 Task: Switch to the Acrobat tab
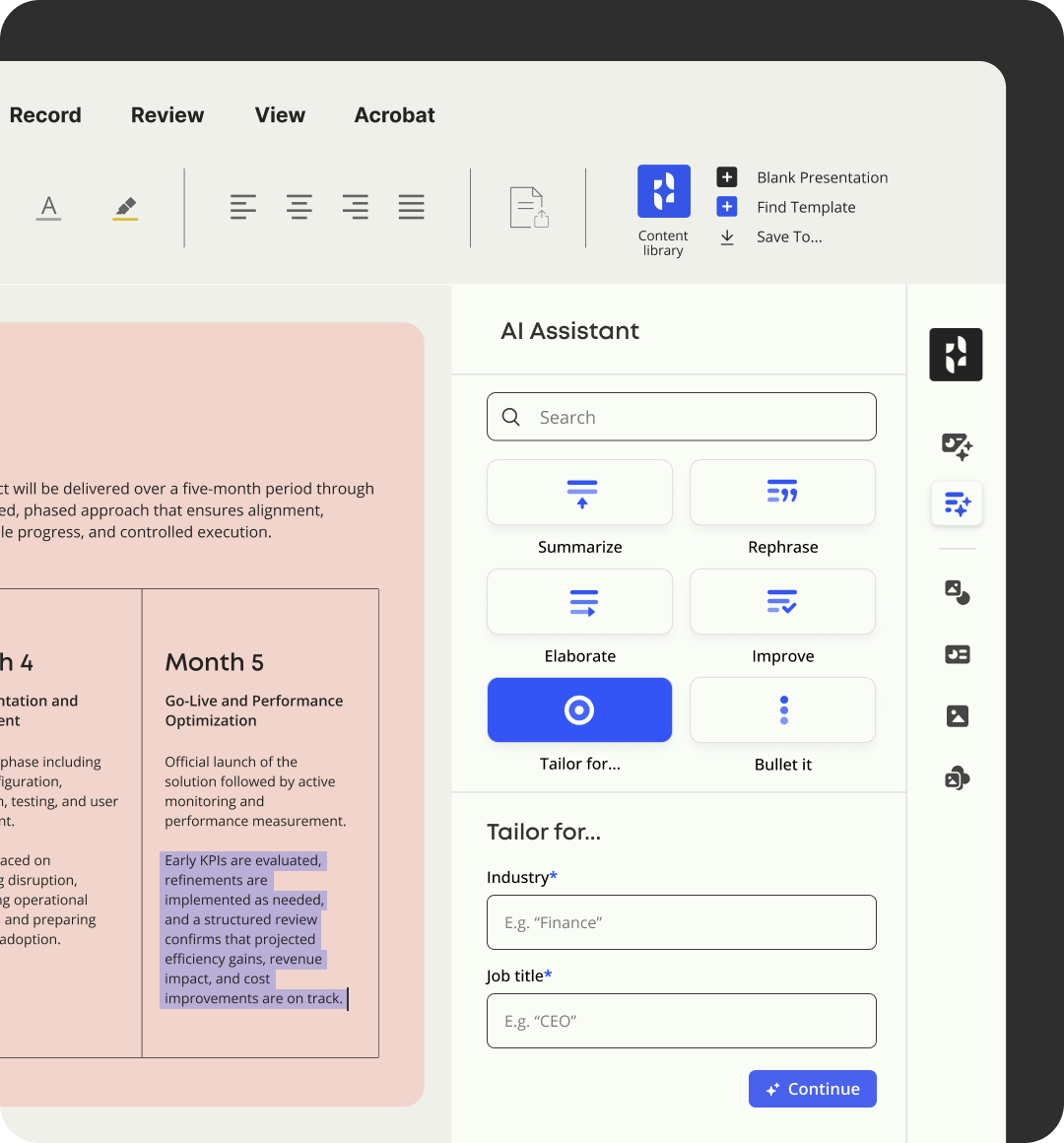(x=394, y=115)
